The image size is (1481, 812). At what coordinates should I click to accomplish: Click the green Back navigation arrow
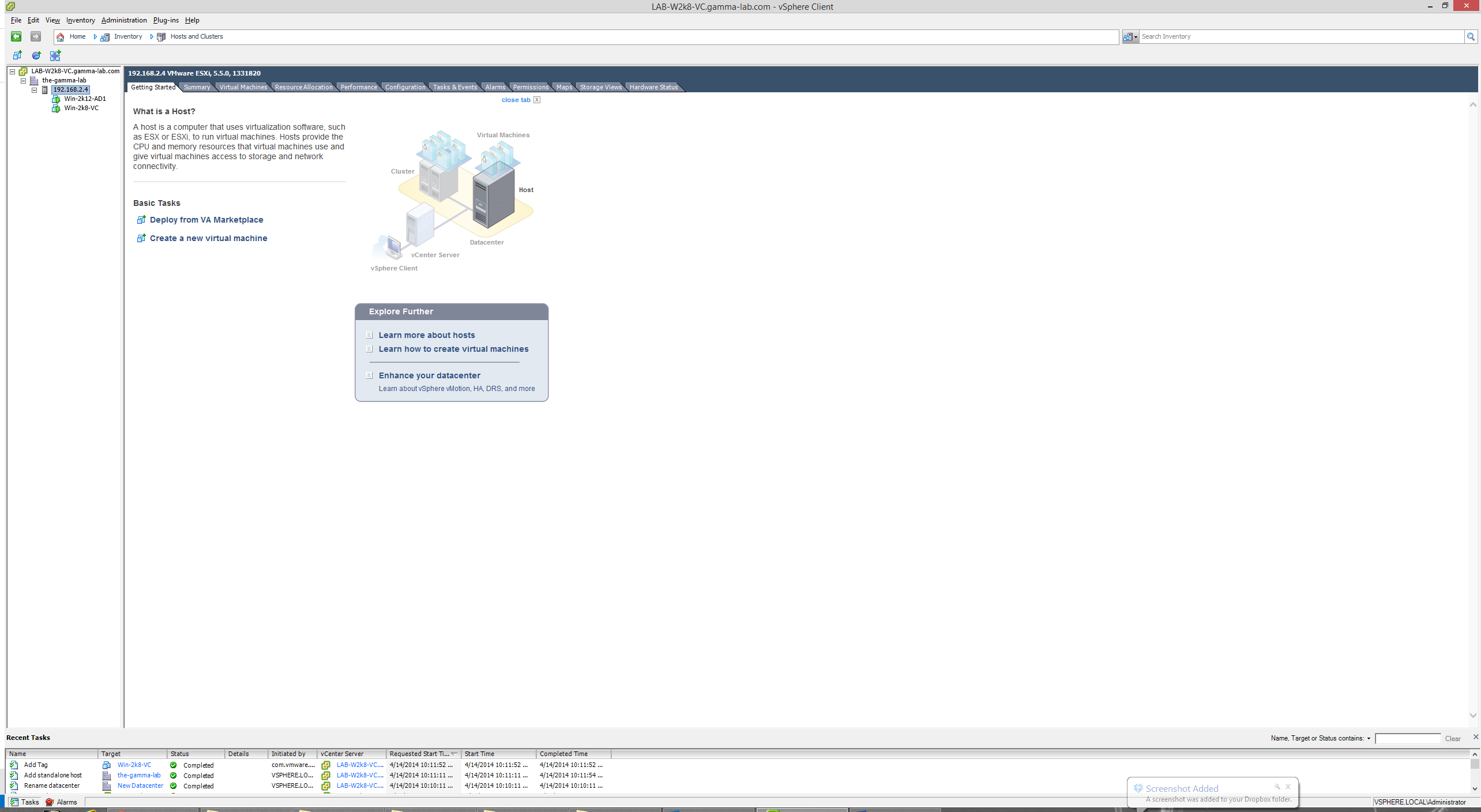click(x=16, y=36)
